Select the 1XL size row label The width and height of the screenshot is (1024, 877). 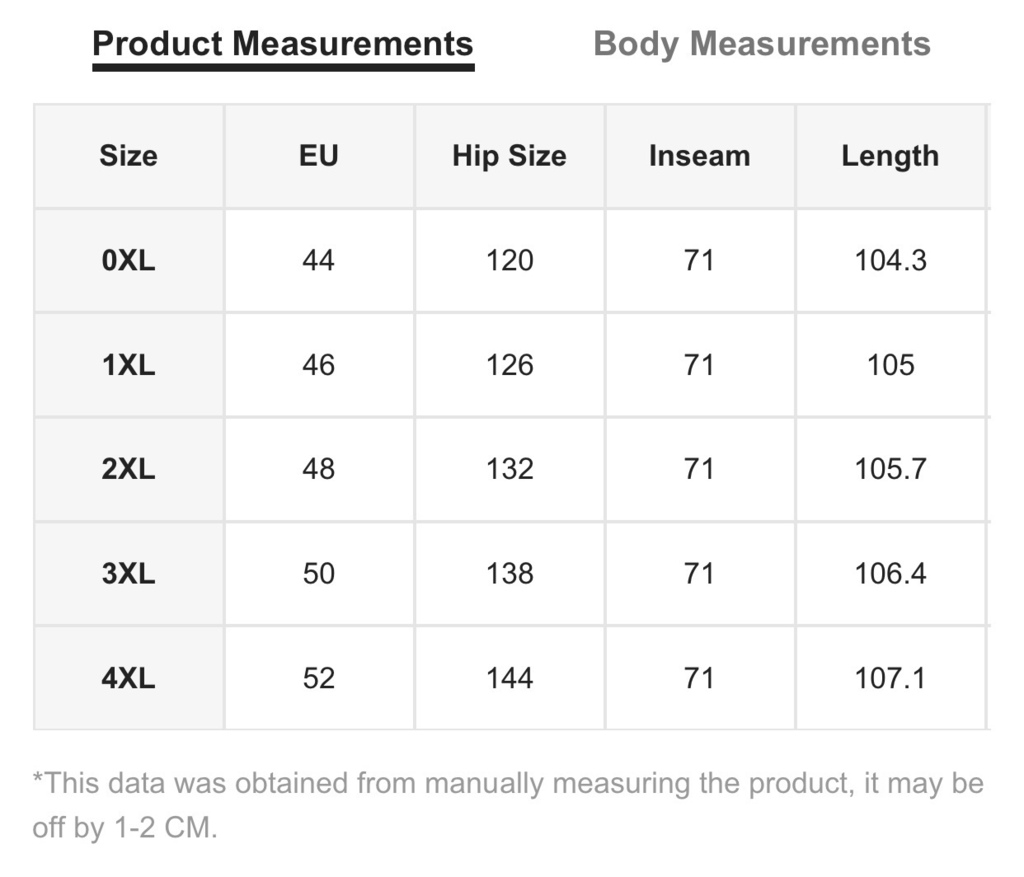[x=129, y=365]
